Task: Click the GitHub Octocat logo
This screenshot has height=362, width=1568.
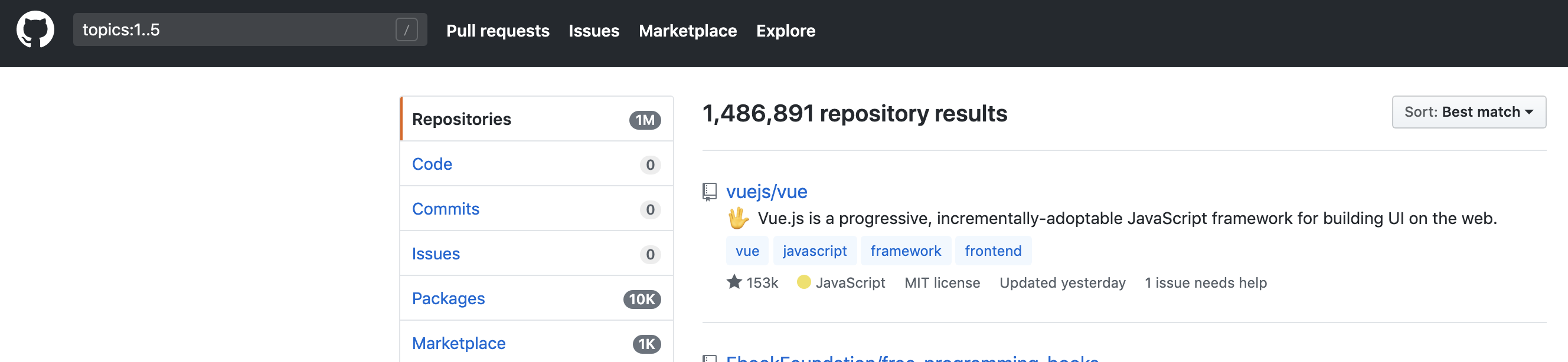Action: point(35,29)
